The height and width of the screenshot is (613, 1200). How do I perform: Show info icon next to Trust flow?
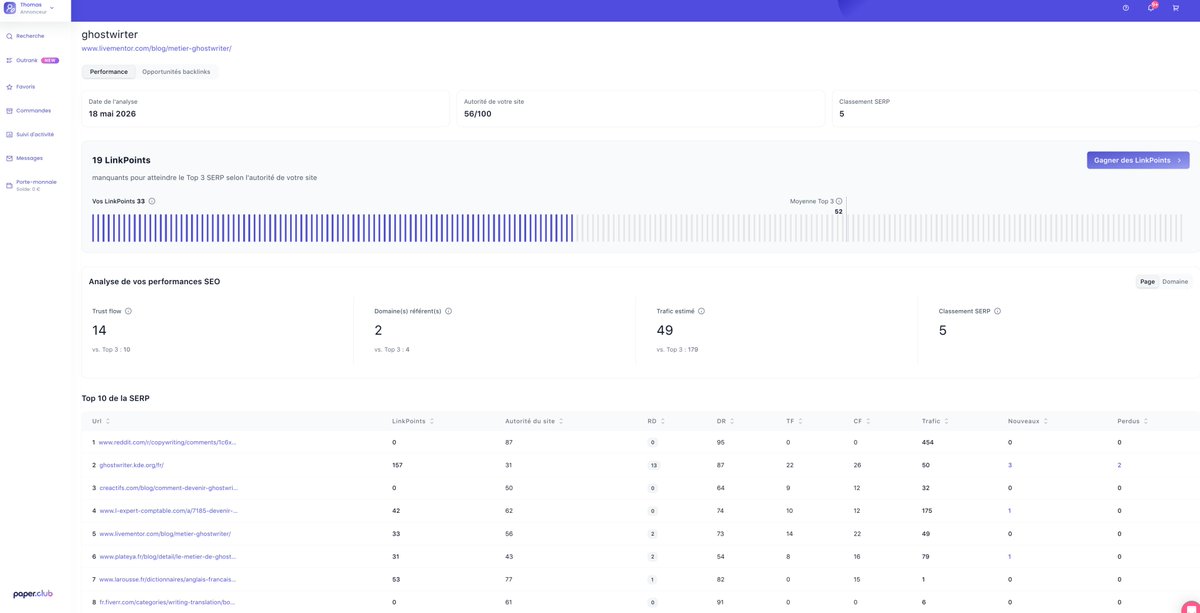click(x=128, y=311)
